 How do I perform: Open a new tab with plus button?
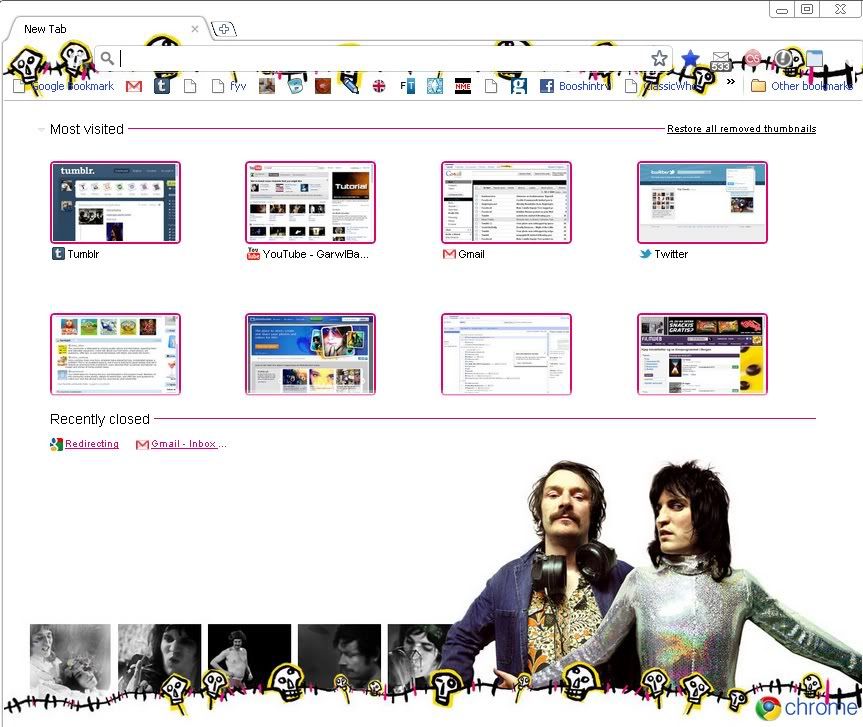[x=225, y=29]
